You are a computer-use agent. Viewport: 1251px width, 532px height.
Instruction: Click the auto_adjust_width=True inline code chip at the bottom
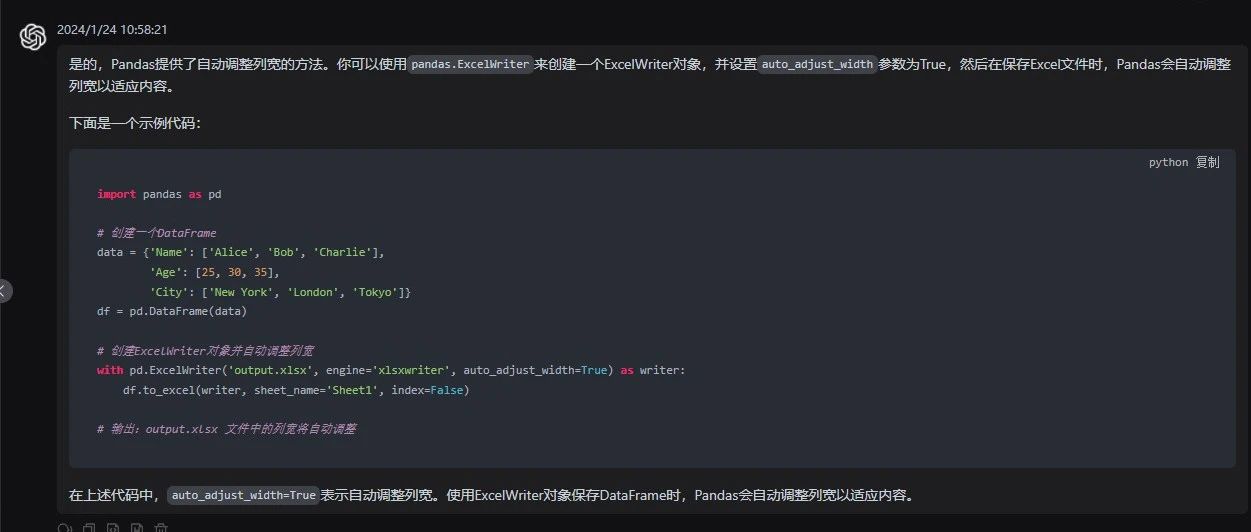243,495
